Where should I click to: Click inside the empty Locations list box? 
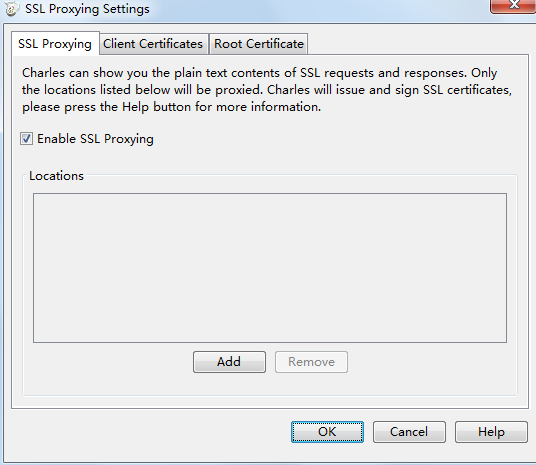(x=270, y=268)
